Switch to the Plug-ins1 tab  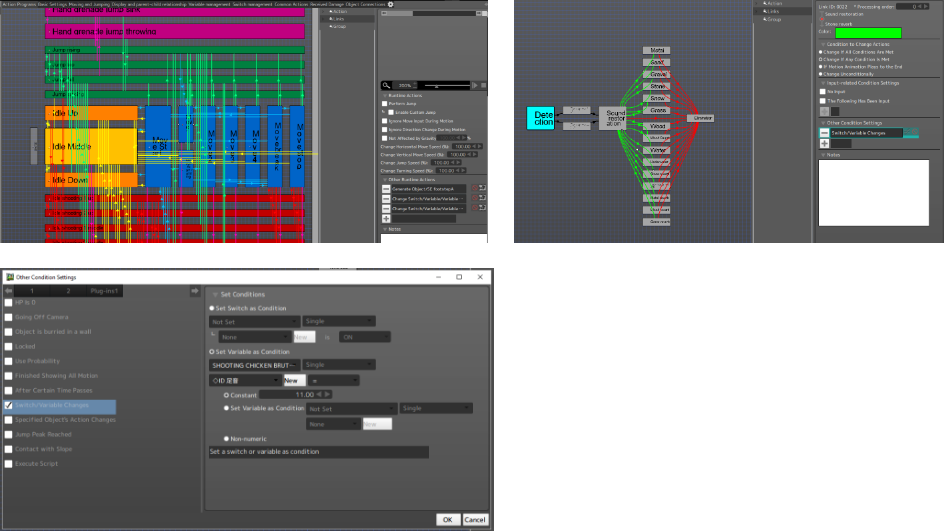[105, 291]
